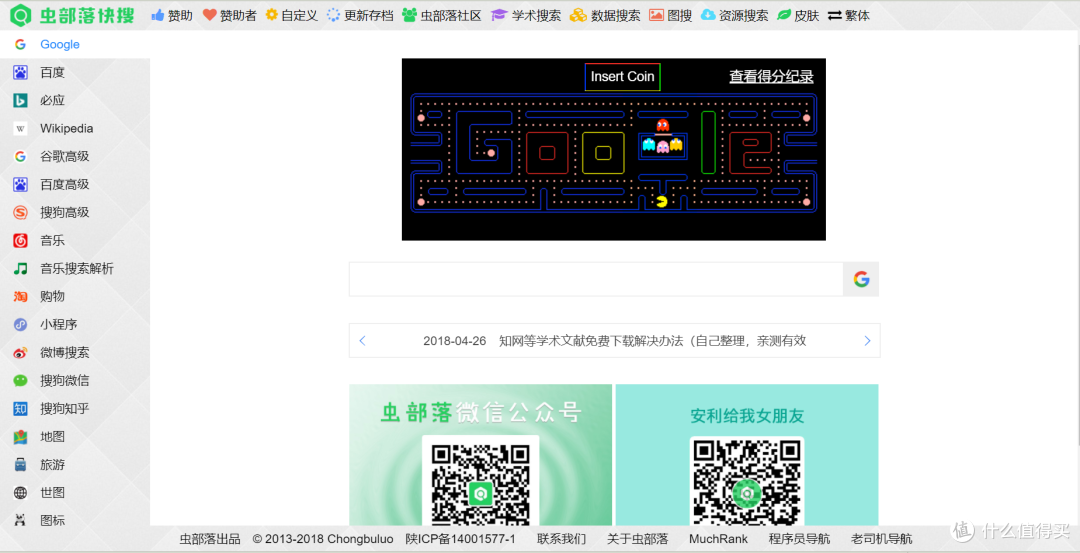Open the 虫部落社区 community icon
This screenshot has height=553, width=1080.
pos(410,15)
